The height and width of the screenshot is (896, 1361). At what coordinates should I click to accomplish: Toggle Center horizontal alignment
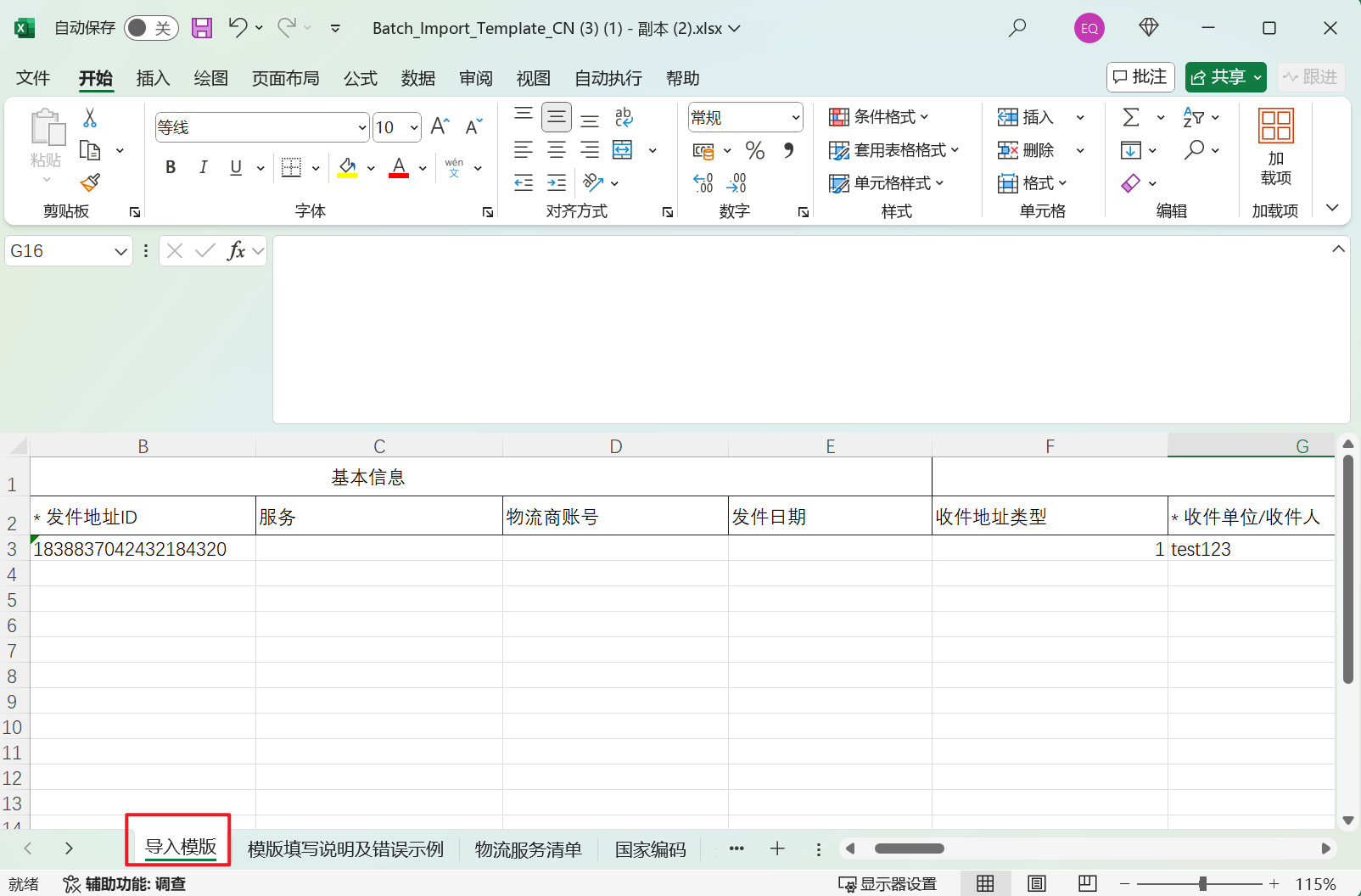557,150
